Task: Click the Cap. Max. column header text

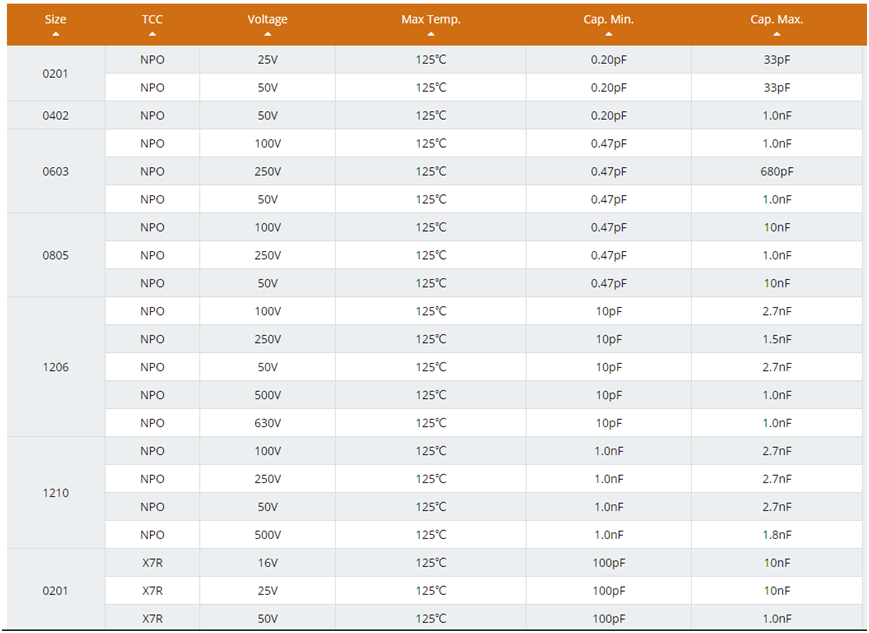Action: (776, 19)
